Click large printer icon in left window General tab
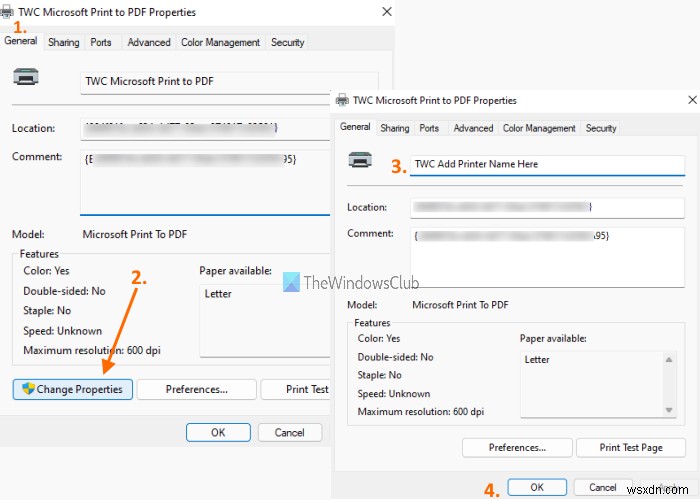This screenshot has height=500, width=700. (26, 77)
